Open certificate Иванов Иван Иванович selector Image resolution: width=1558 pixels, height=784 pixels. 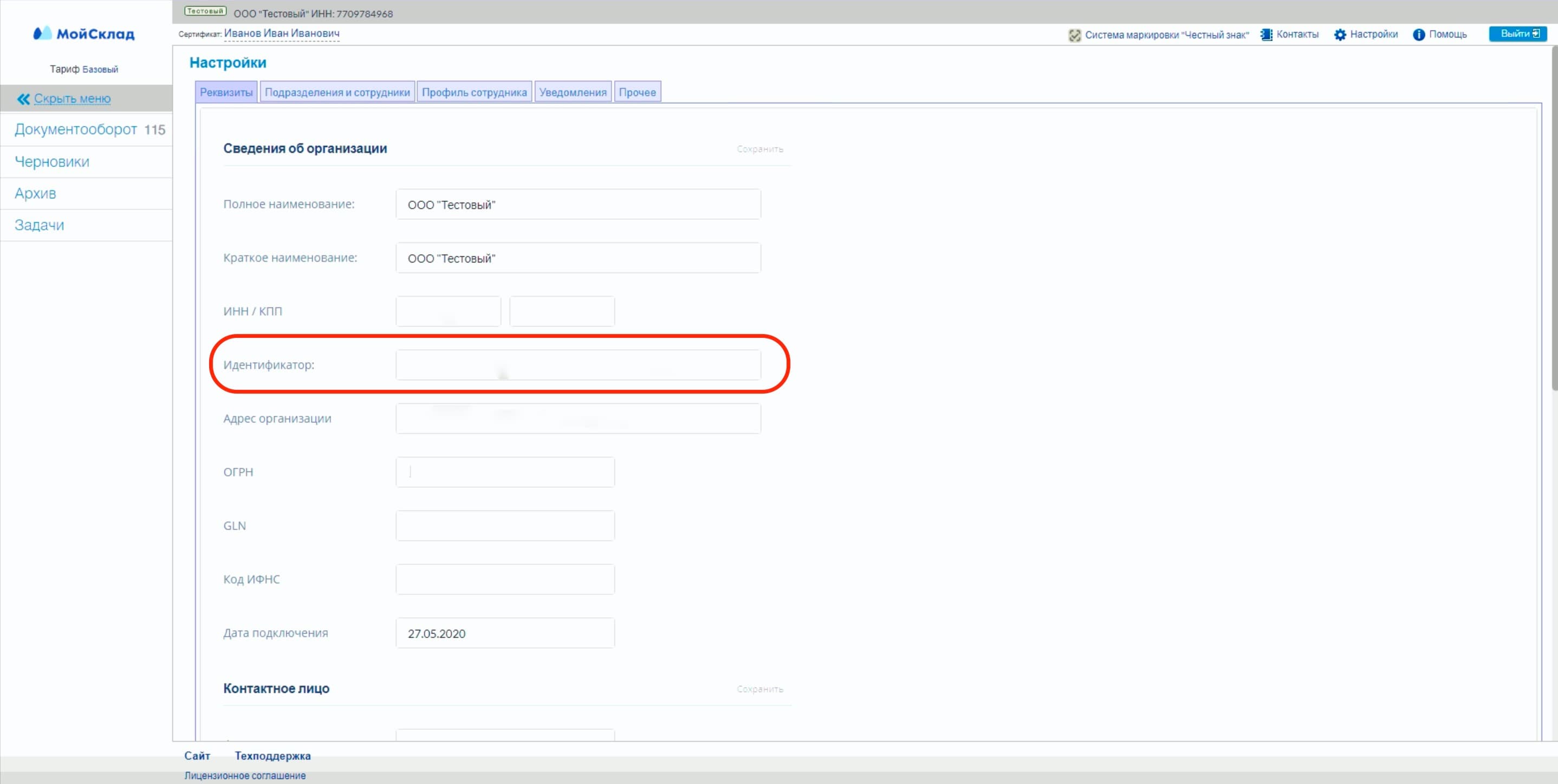(281, 33)
